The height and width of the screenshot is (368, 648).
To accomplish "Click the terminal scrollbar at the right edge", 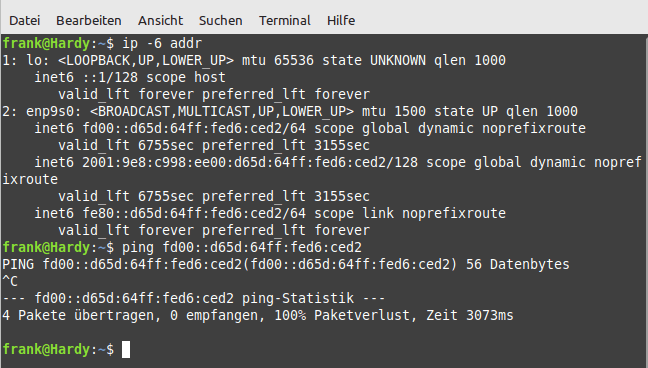I will [646, 201].
